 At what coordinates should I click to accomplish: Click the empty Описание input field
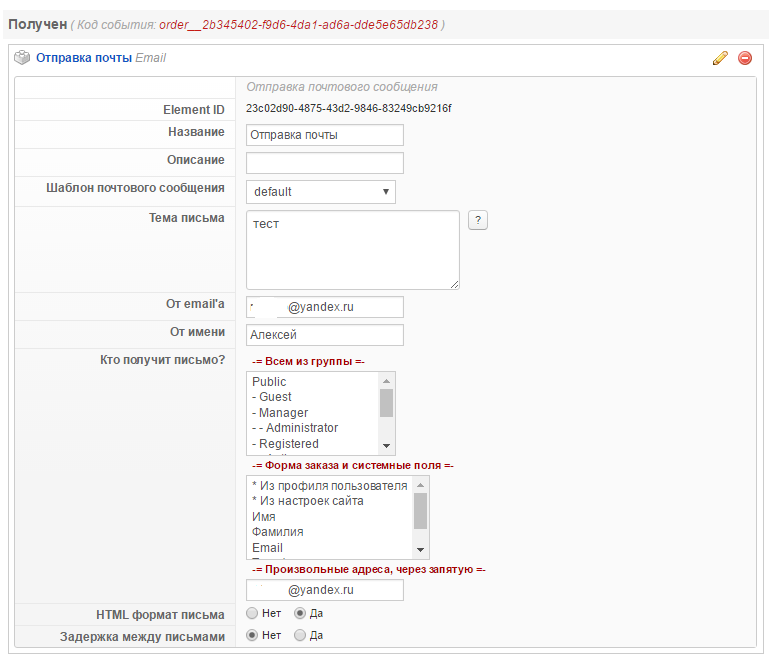point(324,163)
